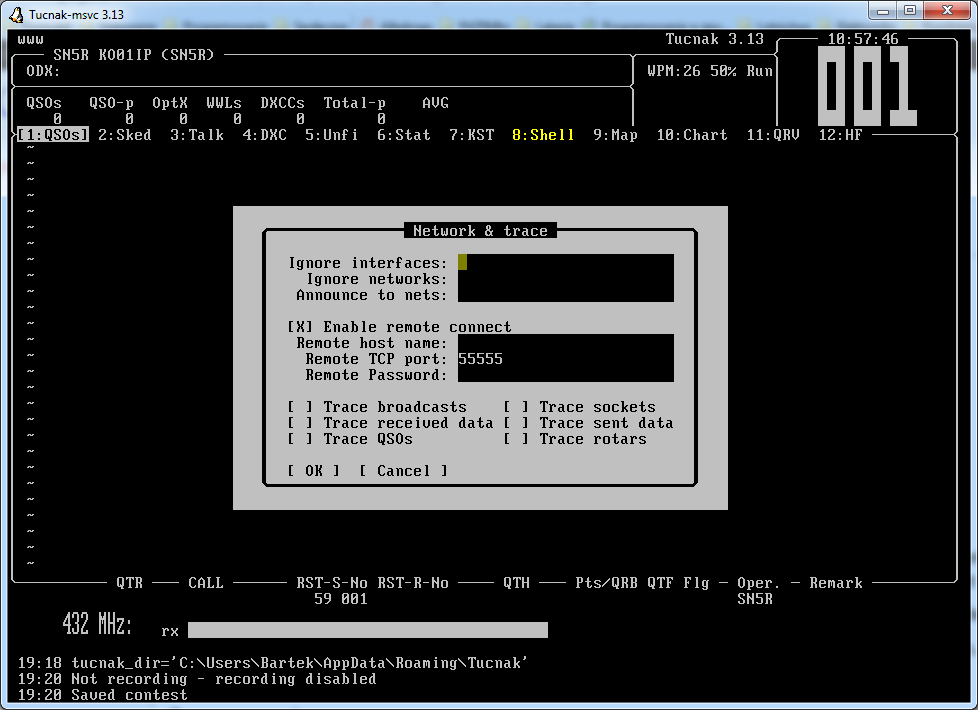Switch to the 1:QSOs tab

pos(53,135)
